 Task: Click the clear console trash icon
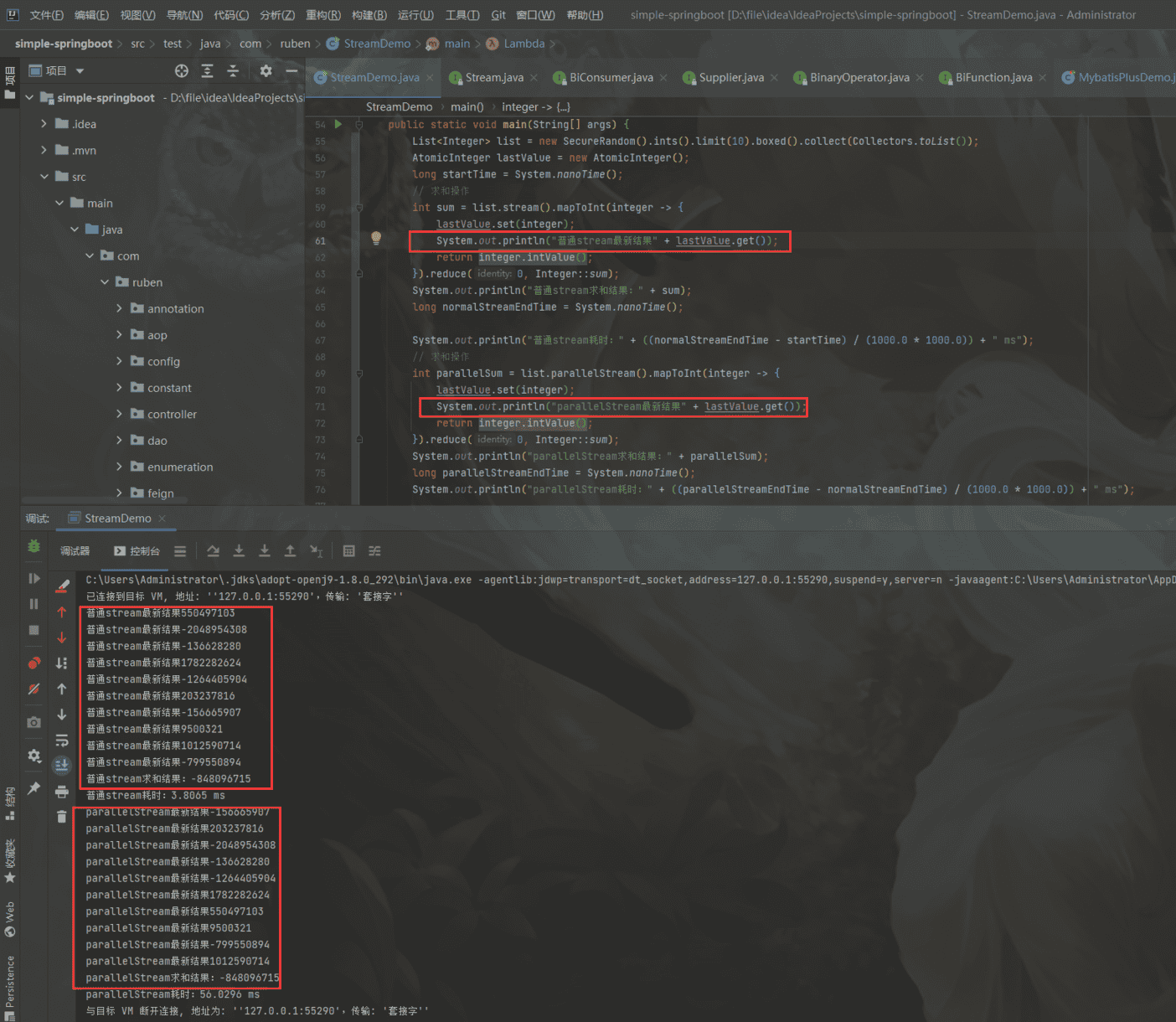click(x=62, y=816)
